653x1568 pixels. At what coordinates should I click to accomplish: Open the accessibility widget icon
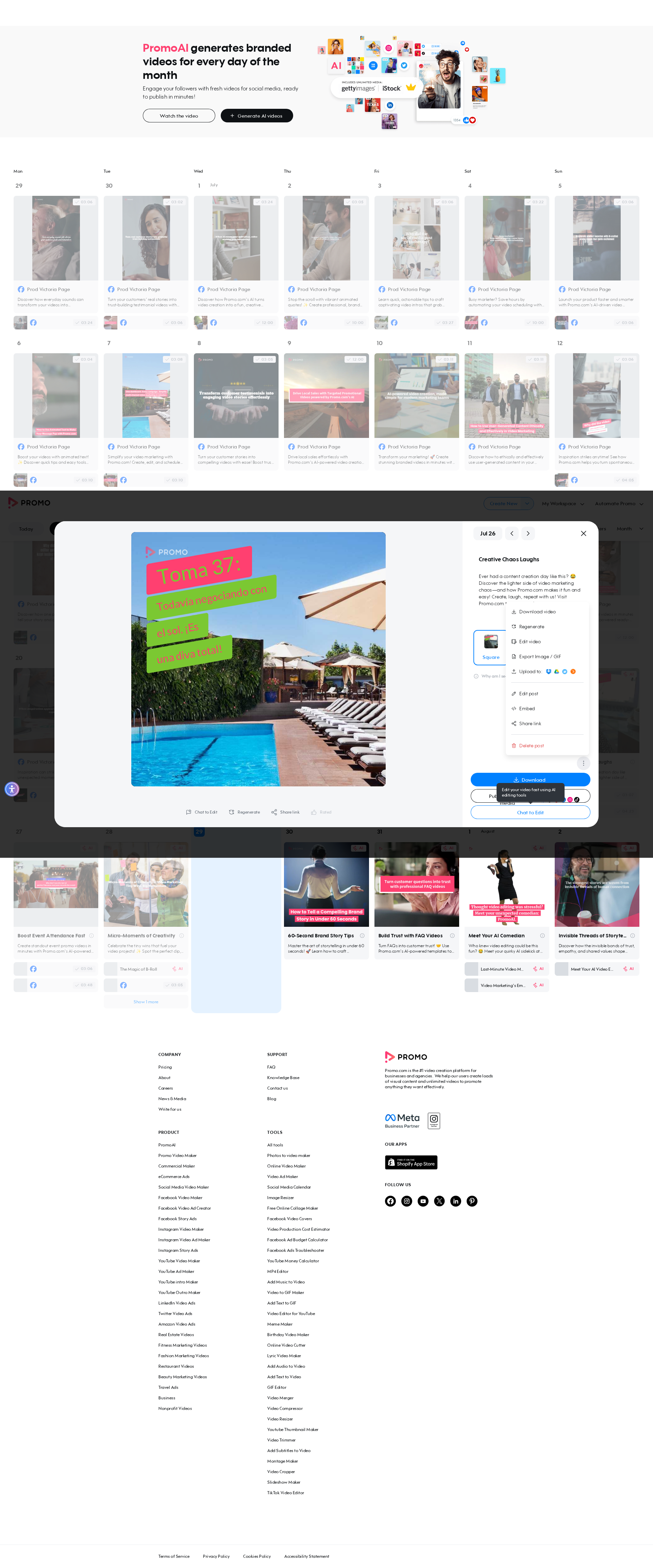[12, 789]
